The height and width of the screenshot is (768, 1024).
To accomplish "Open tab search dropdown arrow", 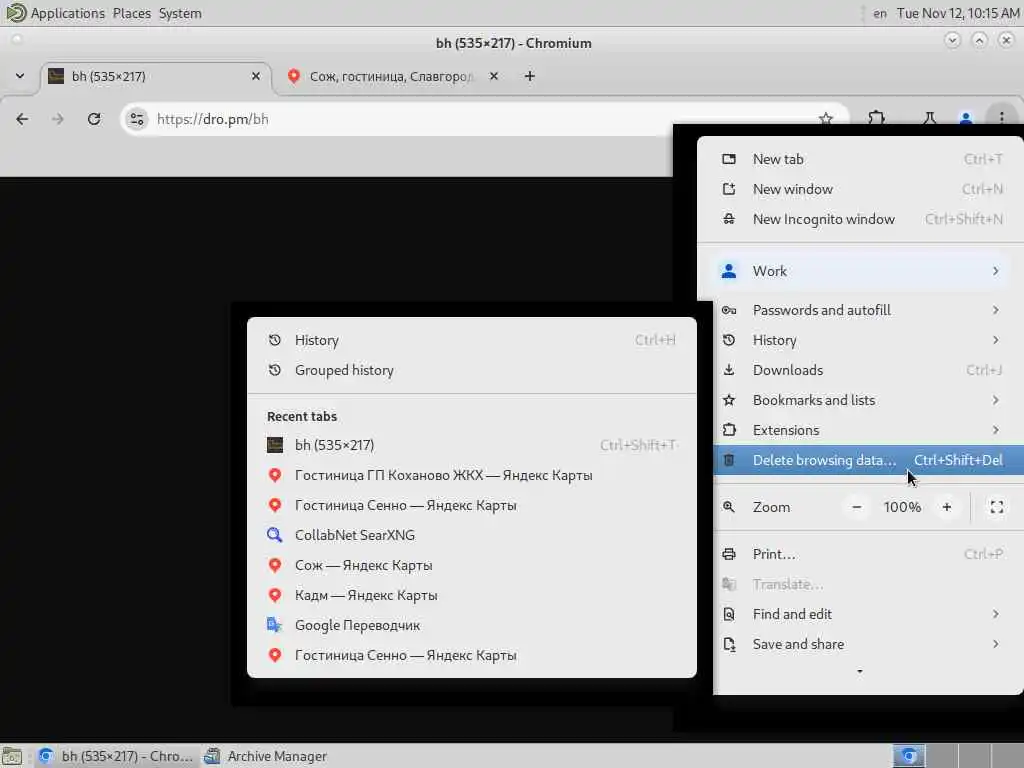I will click(20, 76).
